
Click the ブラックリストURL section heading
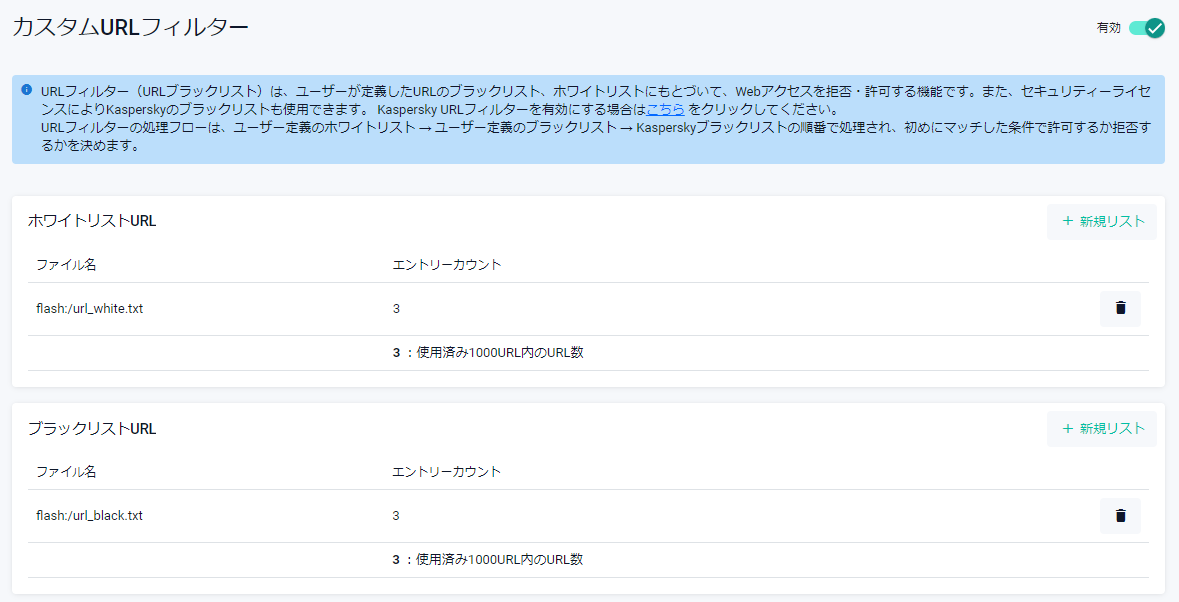[x=92, y=428]
